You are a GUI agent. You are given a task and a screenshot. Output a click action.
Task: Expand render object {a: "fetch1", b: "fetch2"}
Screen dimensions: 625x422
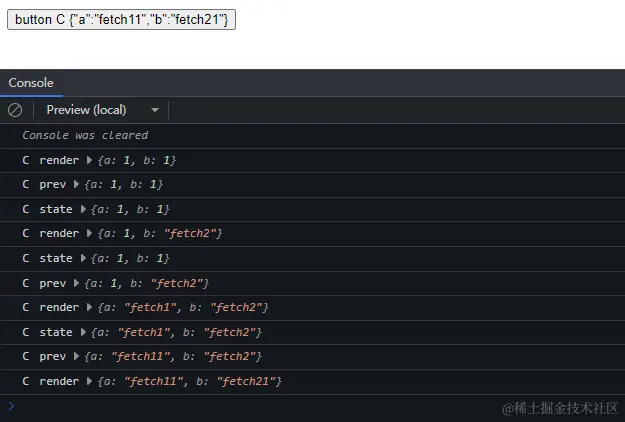90,307
